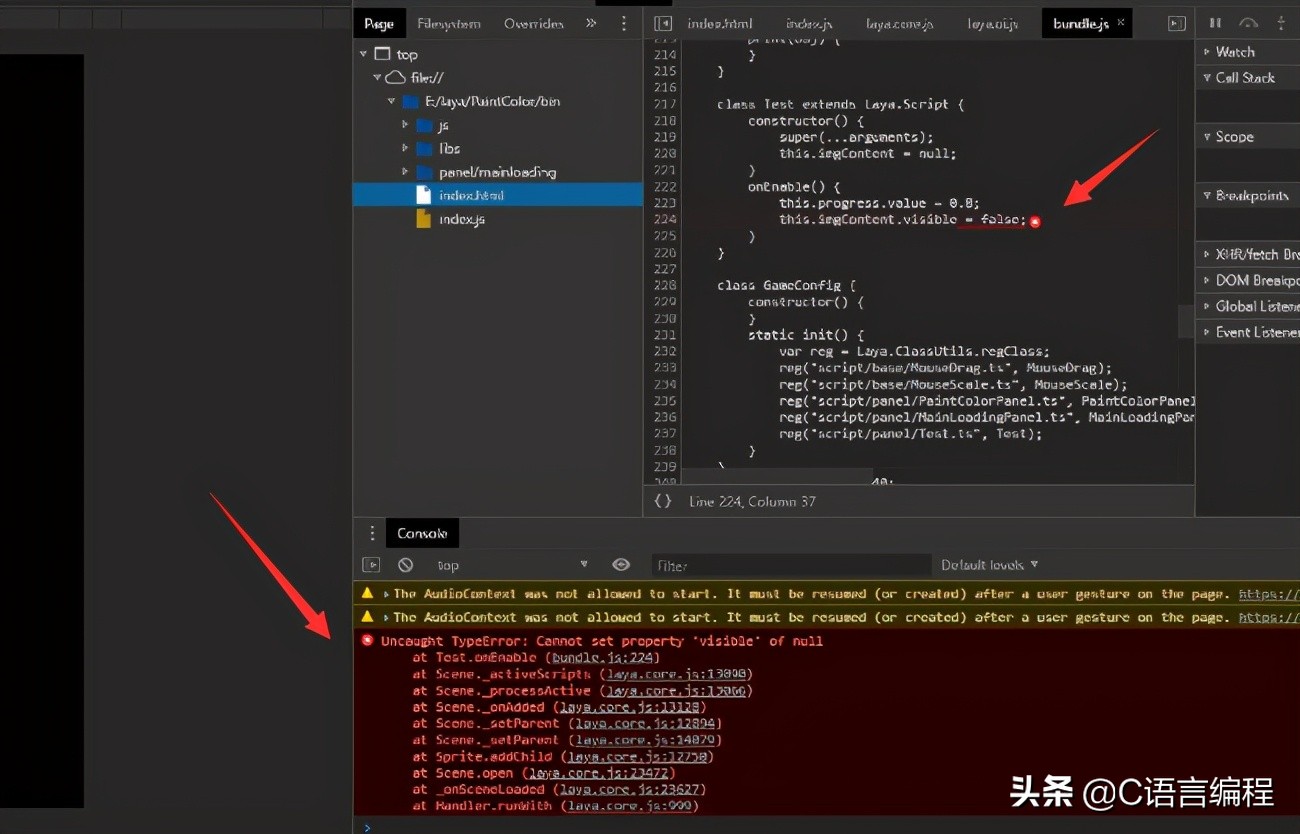Collapse the Call Stack section
This screenshot has height=834, width=1300.
1246,77
